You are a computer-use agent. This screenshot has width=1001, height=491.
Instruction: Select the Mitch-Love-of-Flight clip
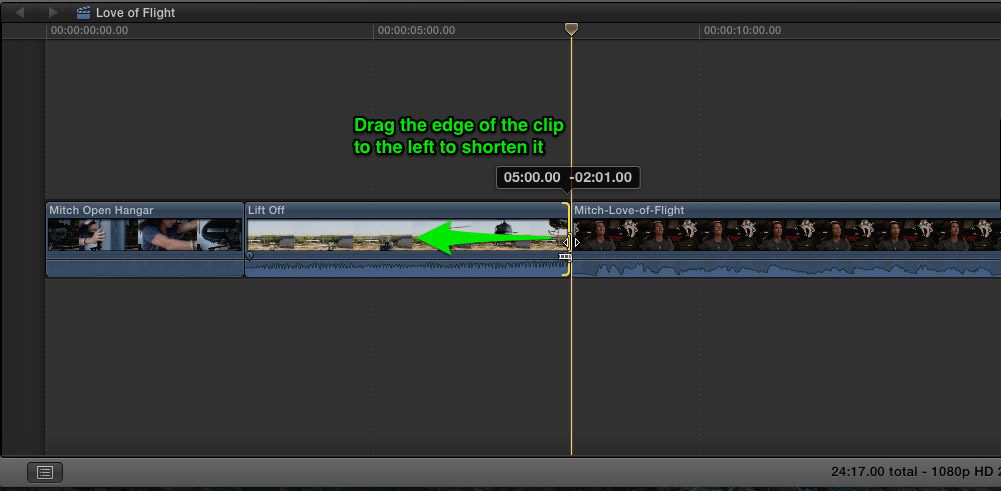(x=786, y=239)
